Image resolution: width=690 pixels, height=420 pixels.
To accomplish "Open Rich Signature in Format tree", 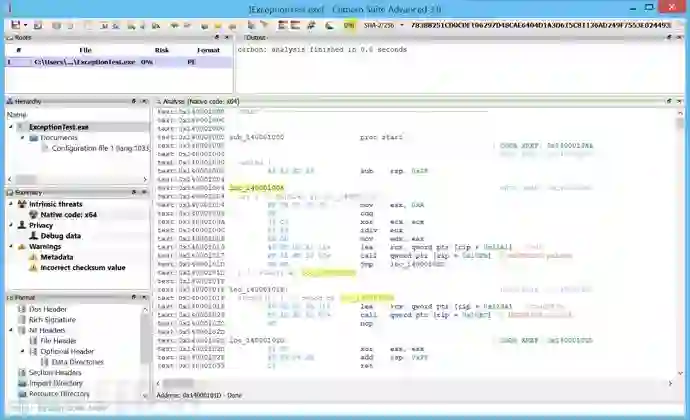I will pos(52,320).
